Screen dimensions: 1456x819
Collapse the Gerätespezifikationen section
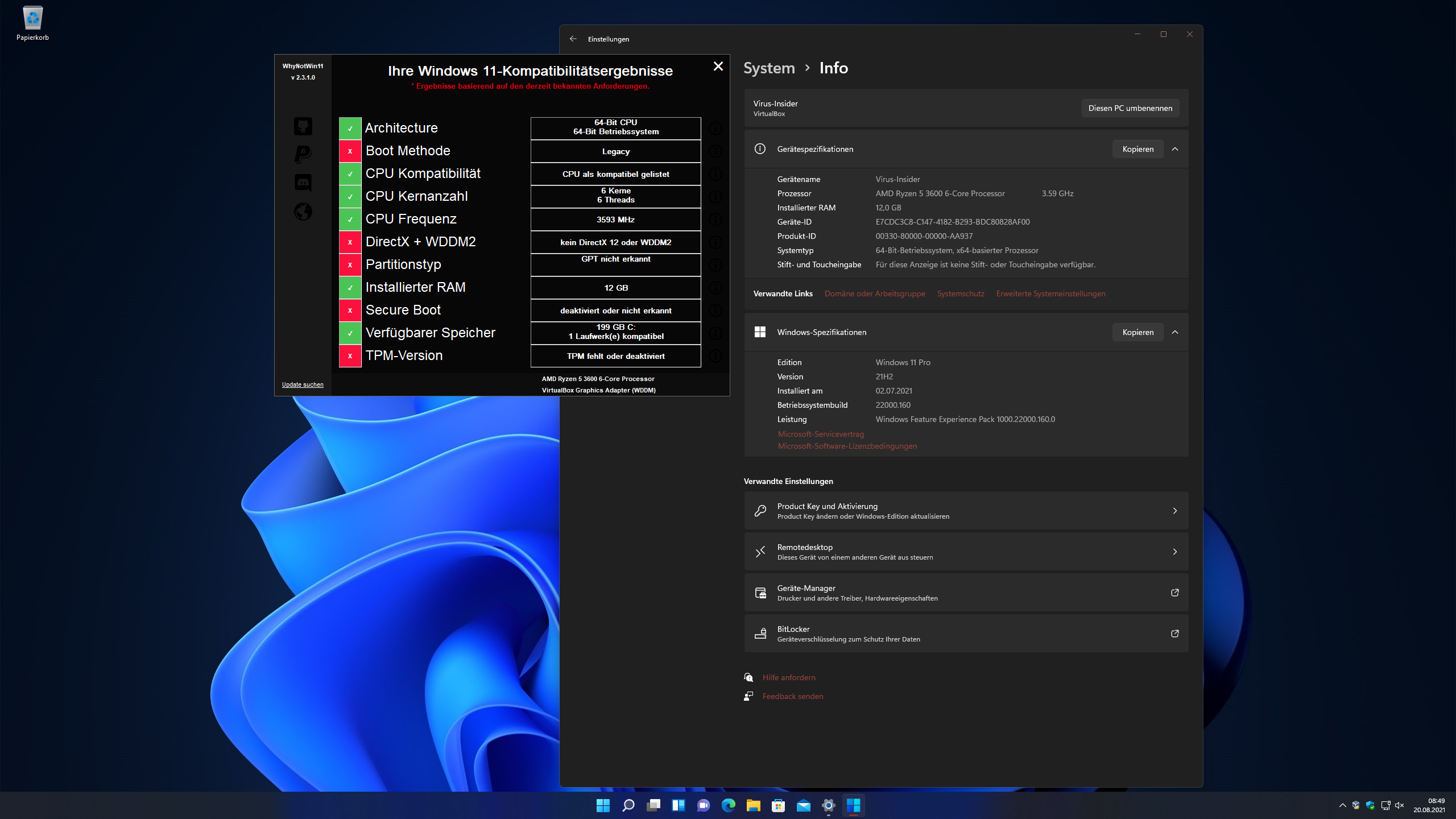coord(1175,149)
